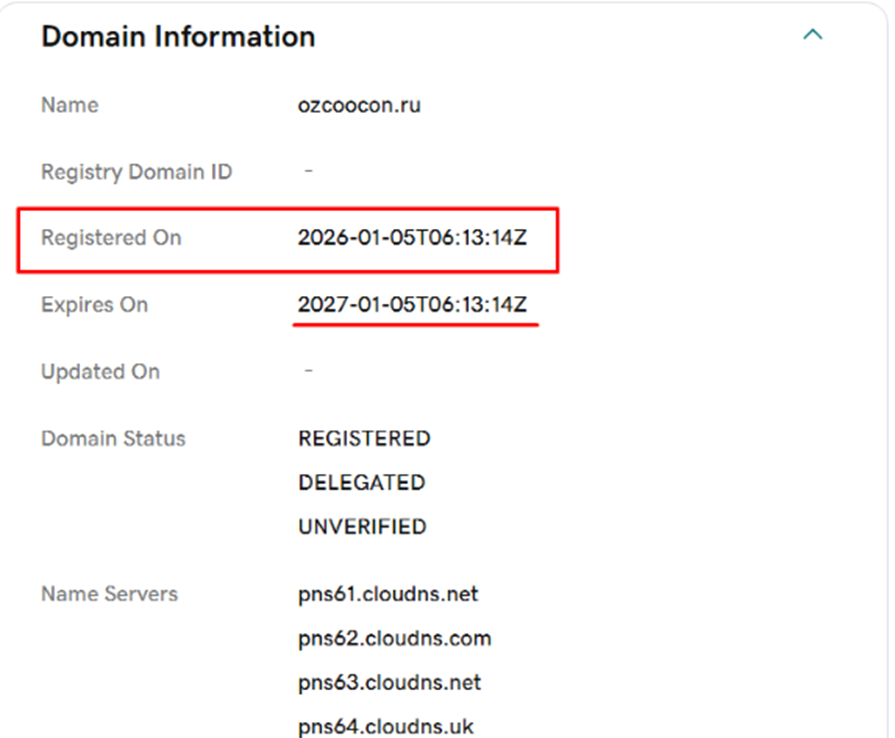Image resolution: width=895 pixels, height=738 pixels.
Task: Click the Expires On label
Action: tap(94, 305)
